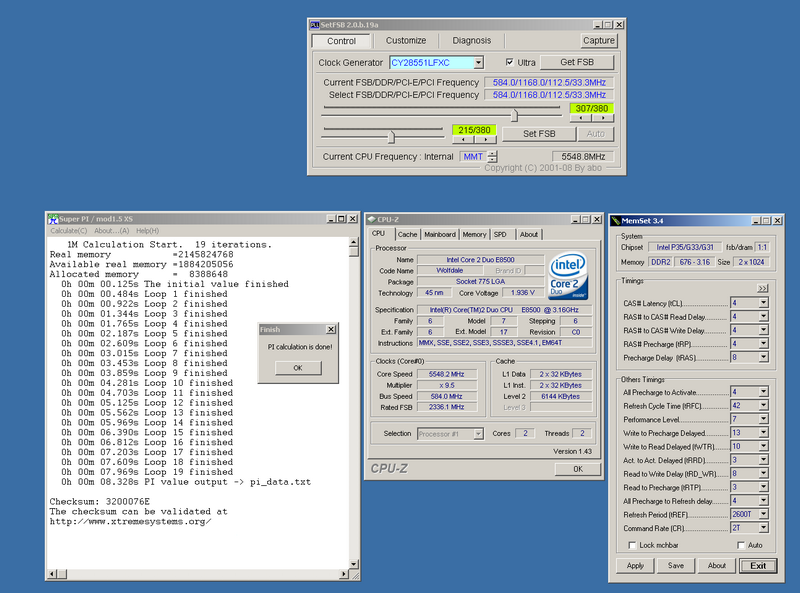Viewport: 800px width, 593px height.
Task: Open the Diagnosis tab in SetFSB
Action: coord(471,41)
